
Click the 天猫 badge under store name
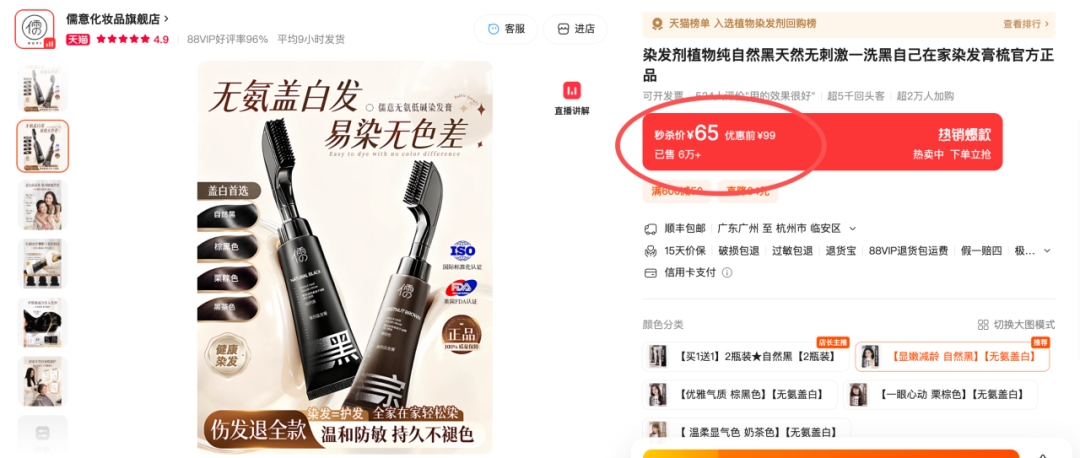tap(79, 39)
